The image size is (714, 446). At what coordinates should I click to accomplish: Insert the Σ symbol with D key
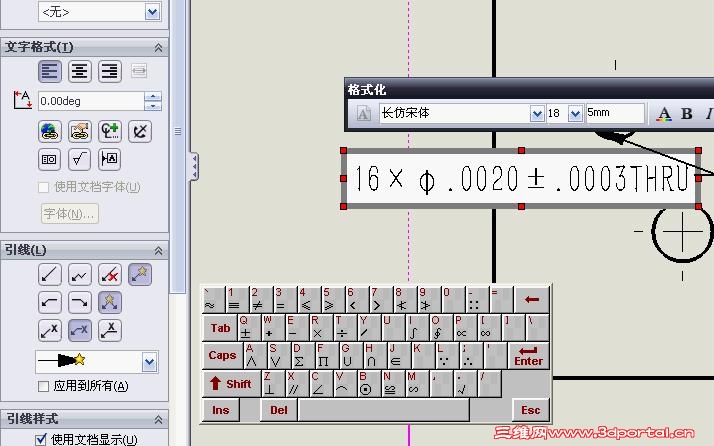pyautogui.click(x=302, y=355)
